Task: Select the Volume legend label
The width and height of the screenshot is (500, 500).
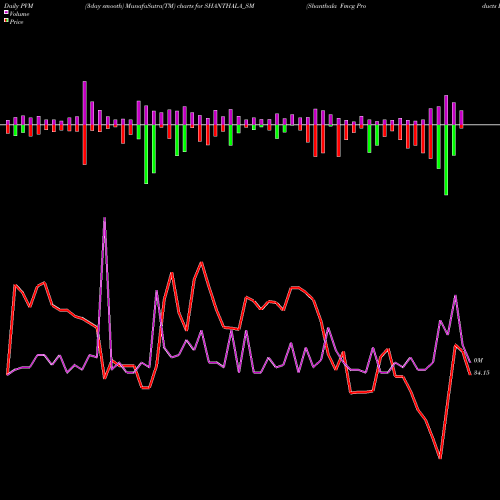Action: [19, 14]
